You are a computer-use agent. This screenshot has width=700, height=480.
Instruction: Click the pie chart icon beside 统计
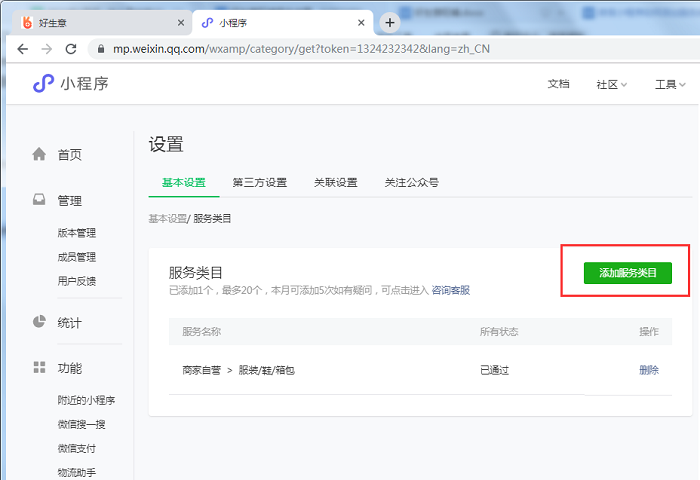pyautogui.click(x=39, y=321)
